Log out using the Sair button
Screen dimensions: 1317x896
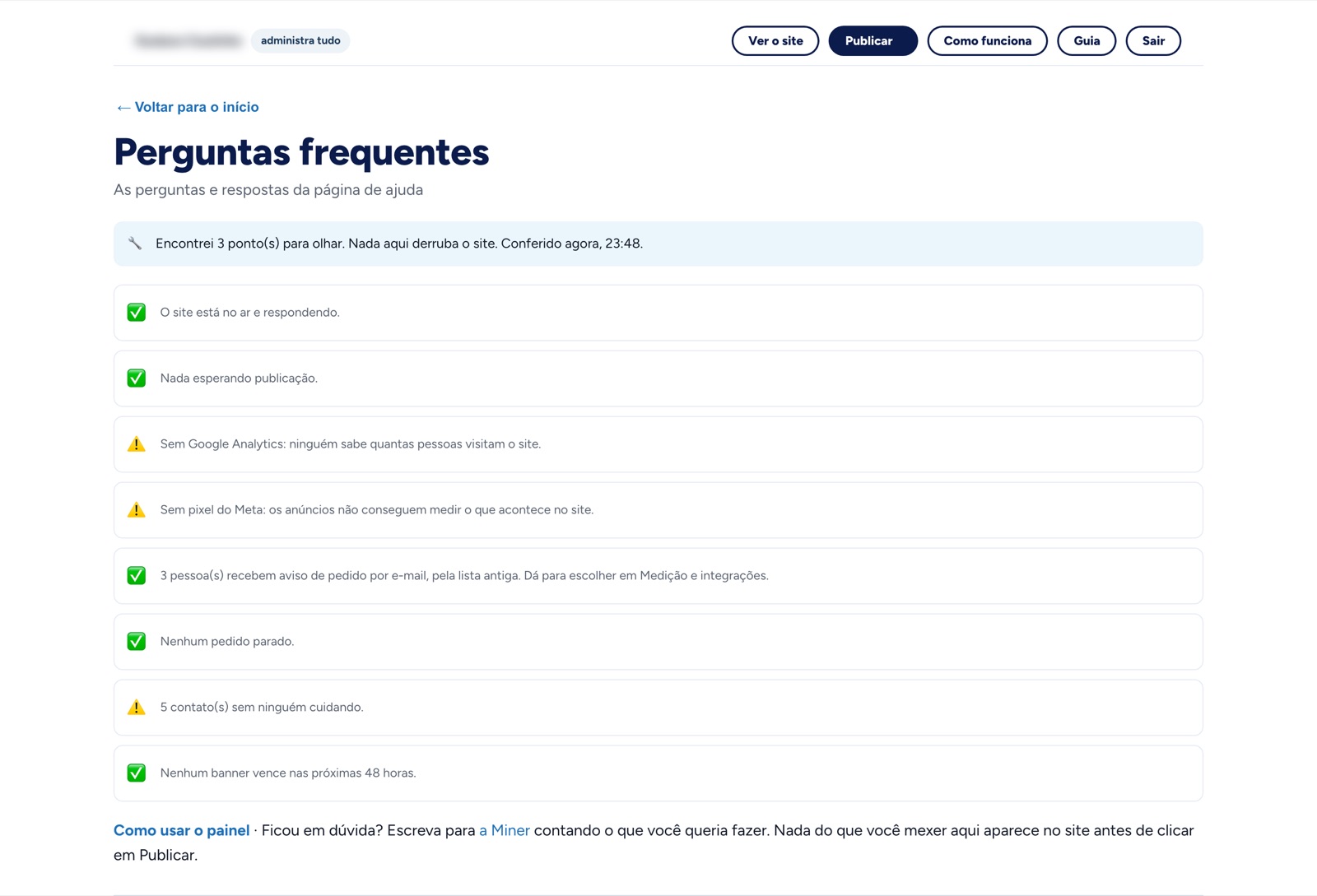(1153, 41)
